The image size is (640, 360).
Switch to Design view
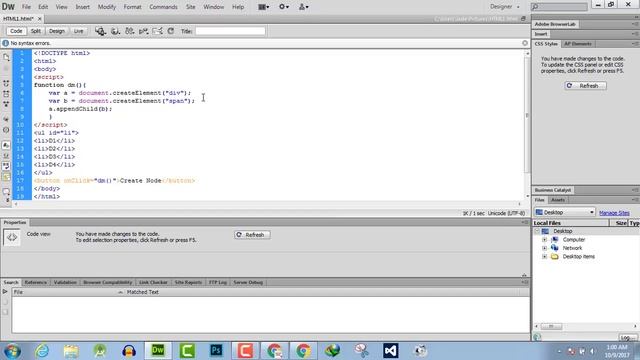click(x=57, y=31)
